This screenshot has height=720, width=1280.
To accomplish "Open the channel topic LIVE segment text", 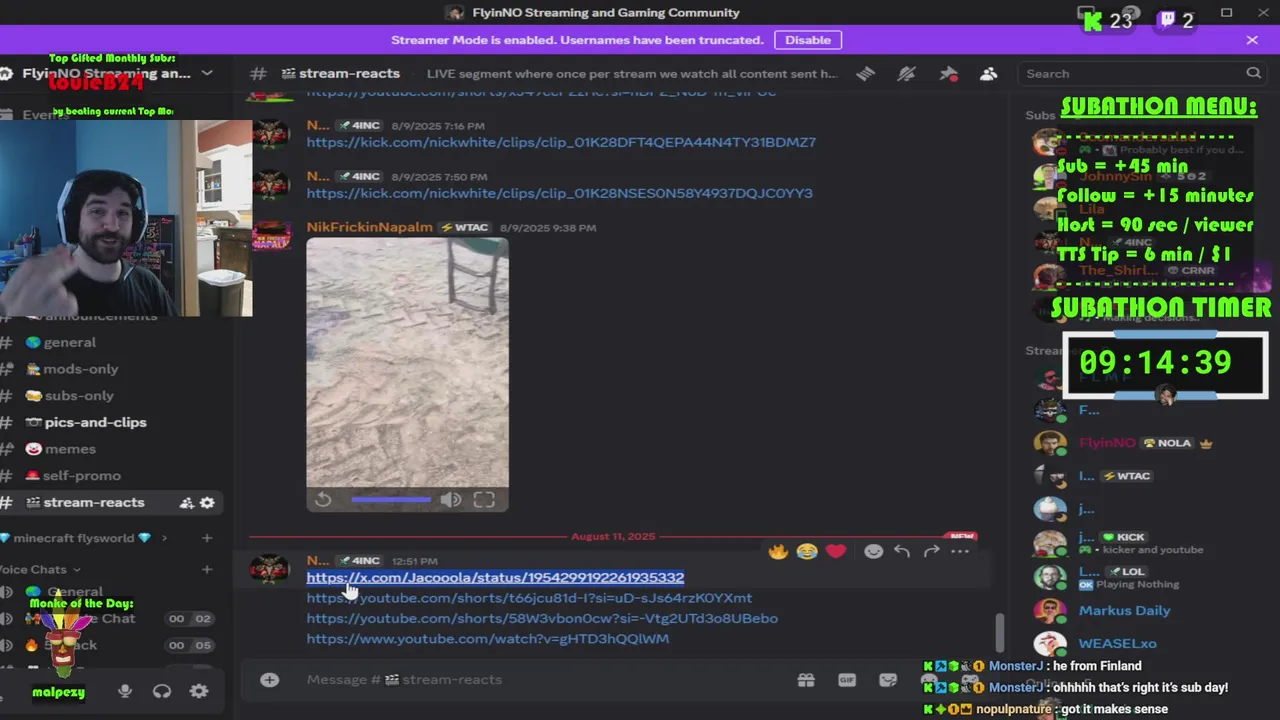I will (x=632, y=73).
